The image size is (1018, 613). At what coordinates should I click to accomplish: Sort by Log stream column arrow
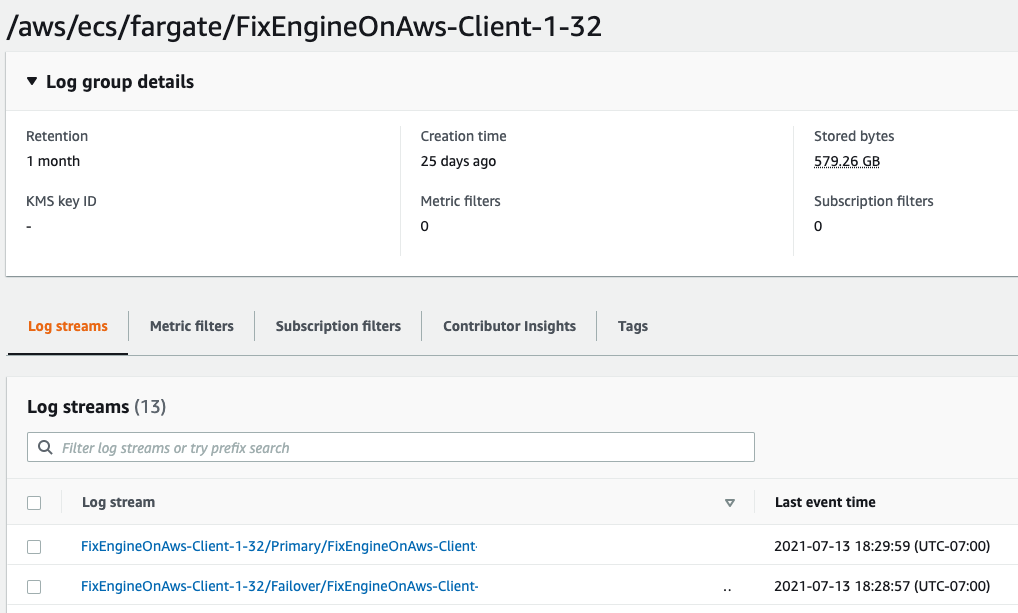click(x=730, y=503)
